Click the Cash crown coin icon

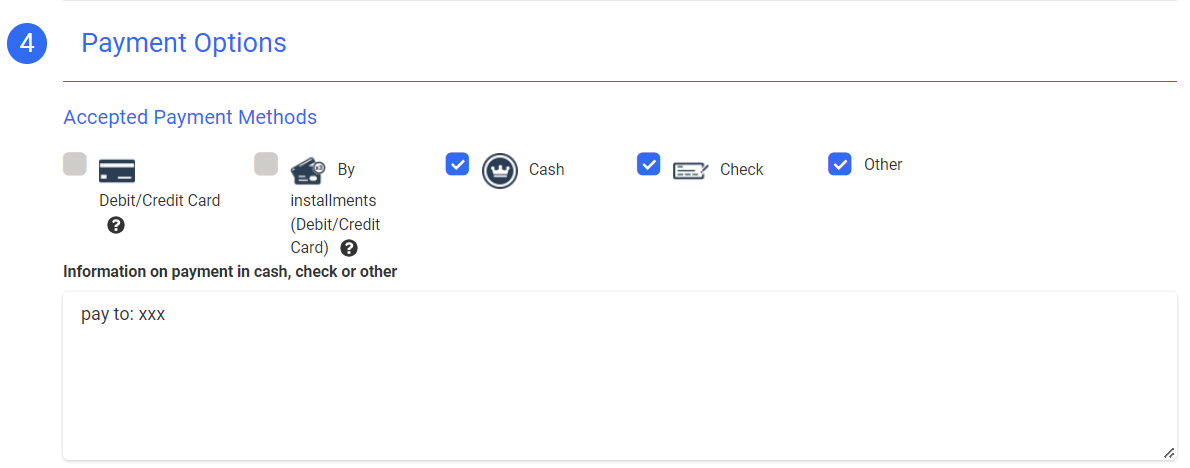(499, 170)
